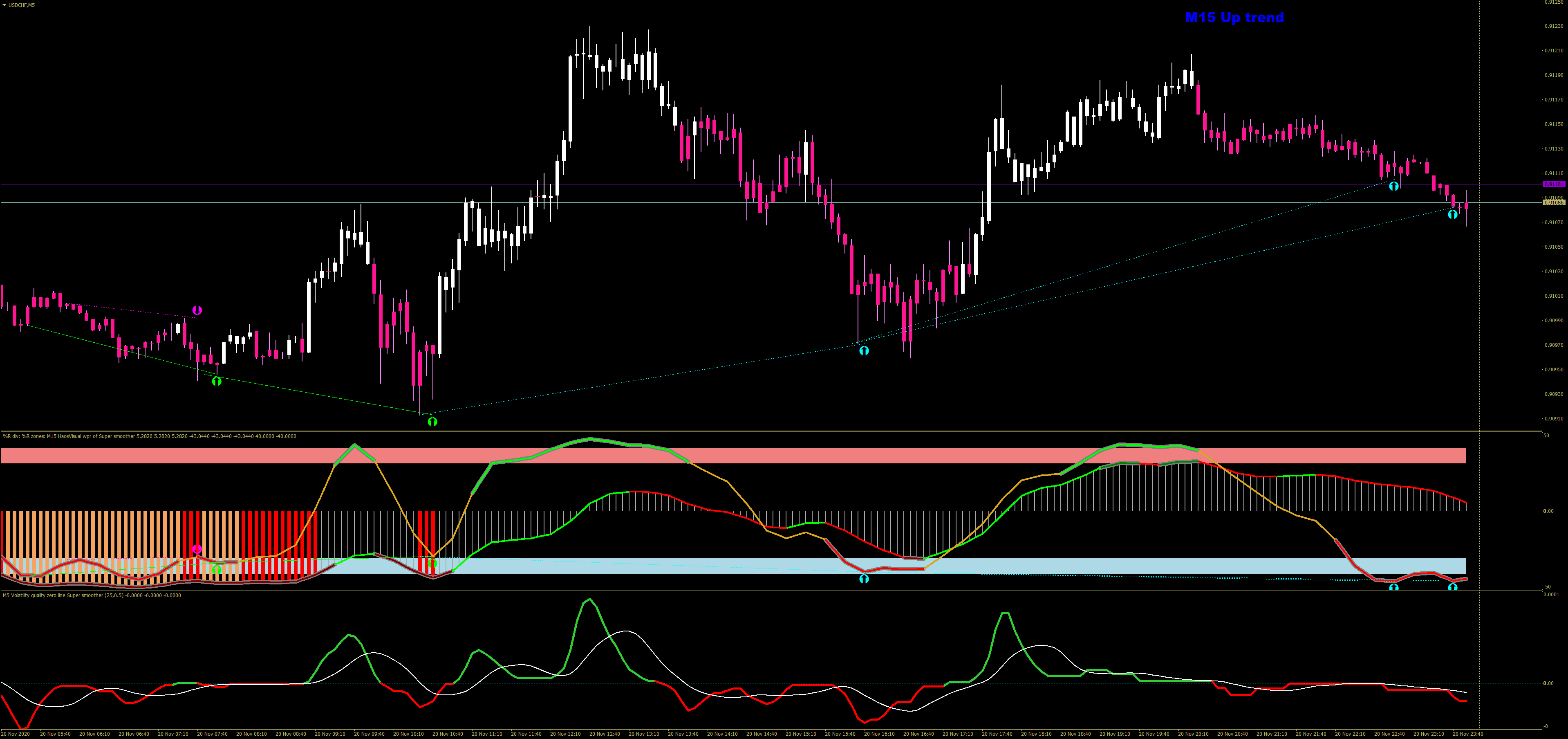Select the M15 Up trend text label

coord(1234,18)
